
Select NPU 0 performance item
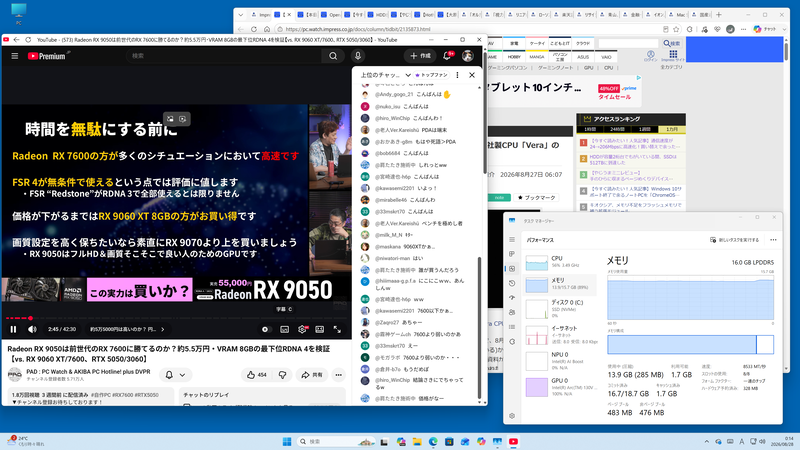point(560,361)
